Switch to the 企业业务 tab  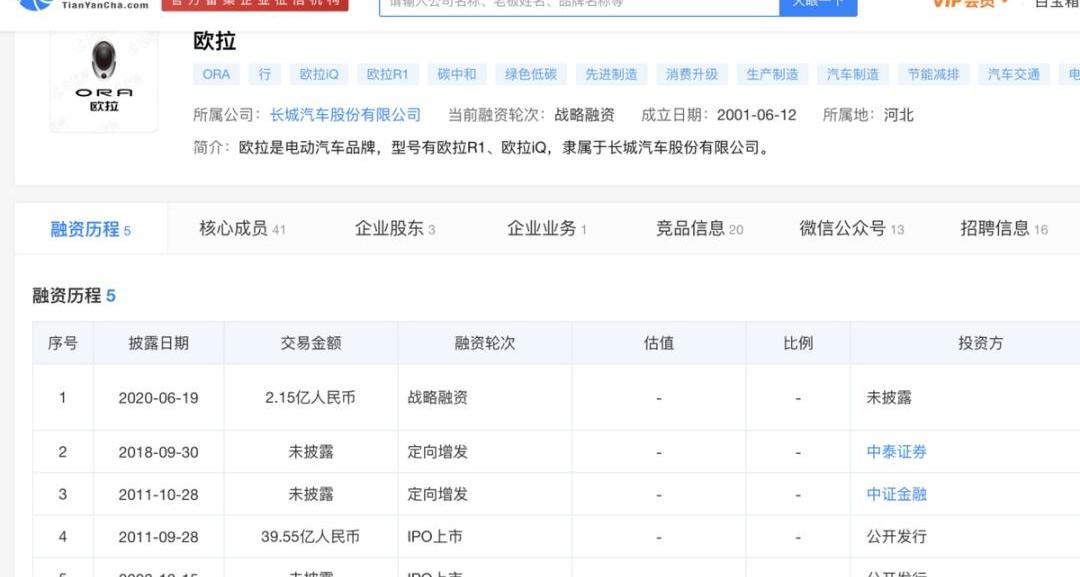pos(547,229)
